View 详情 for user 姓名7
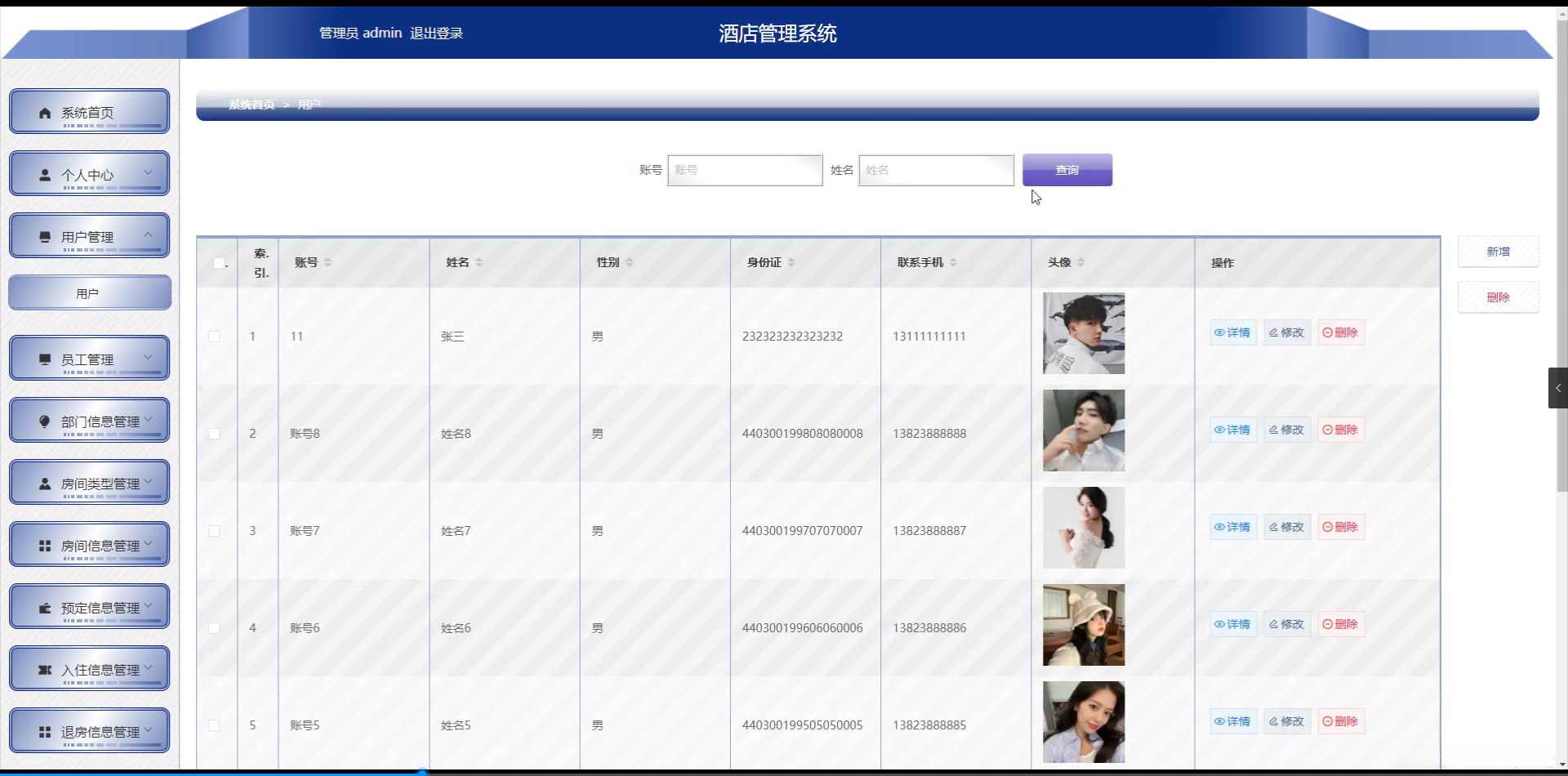The width and height of the screenshot is (1568, 776). click(1233, 527)
